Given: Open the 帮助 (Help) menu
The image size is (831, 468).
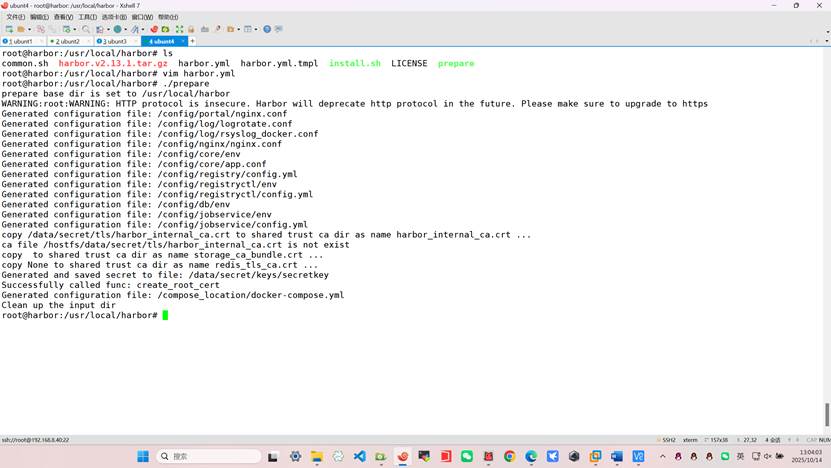Looking at the screenshot, I should [x=168, y=17].
